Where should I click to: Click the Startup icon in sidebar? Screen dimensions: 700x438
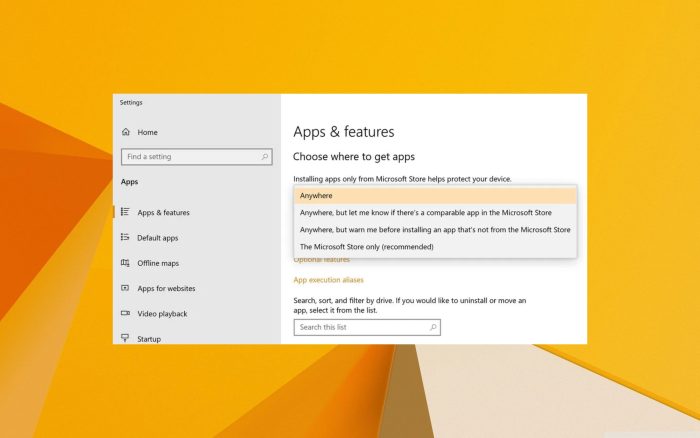point(125,338)
